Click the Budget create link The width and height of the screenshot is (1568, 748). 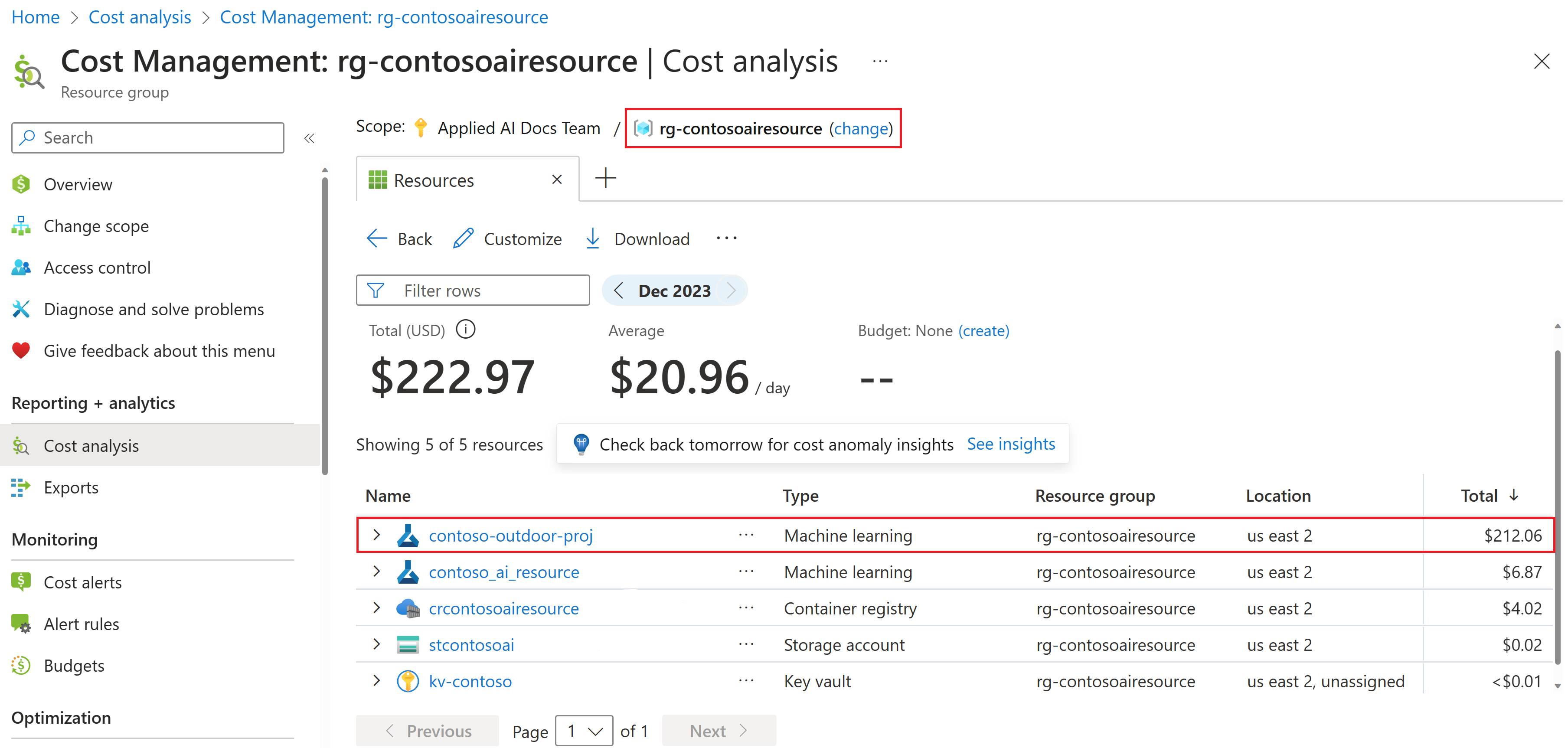(x=983, y=330)
